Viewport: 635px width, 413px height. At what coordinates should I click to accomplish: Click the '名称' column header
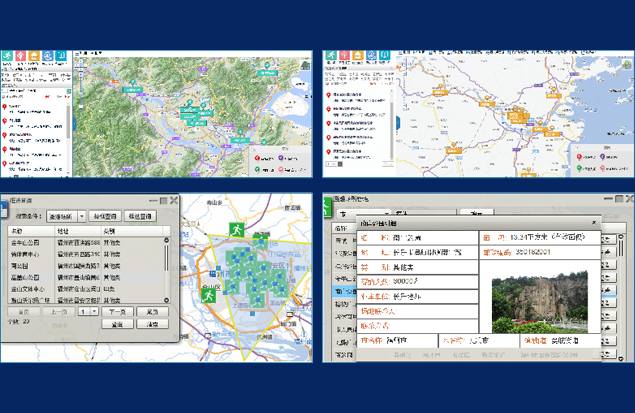tap(32, 231)
